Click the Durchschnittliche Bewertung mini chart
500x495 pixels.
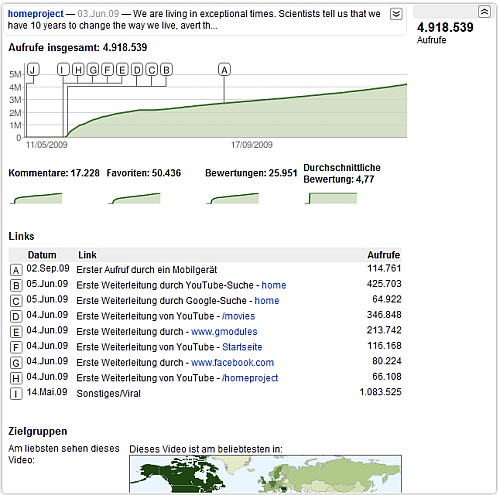pos(331,198)
